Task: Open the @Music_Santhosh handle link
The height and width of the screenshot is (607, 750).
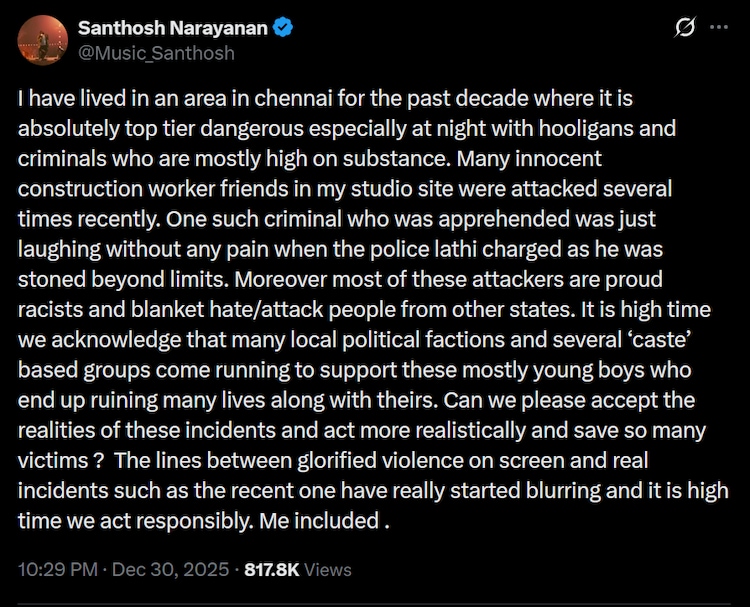Action: click(156, 53)
